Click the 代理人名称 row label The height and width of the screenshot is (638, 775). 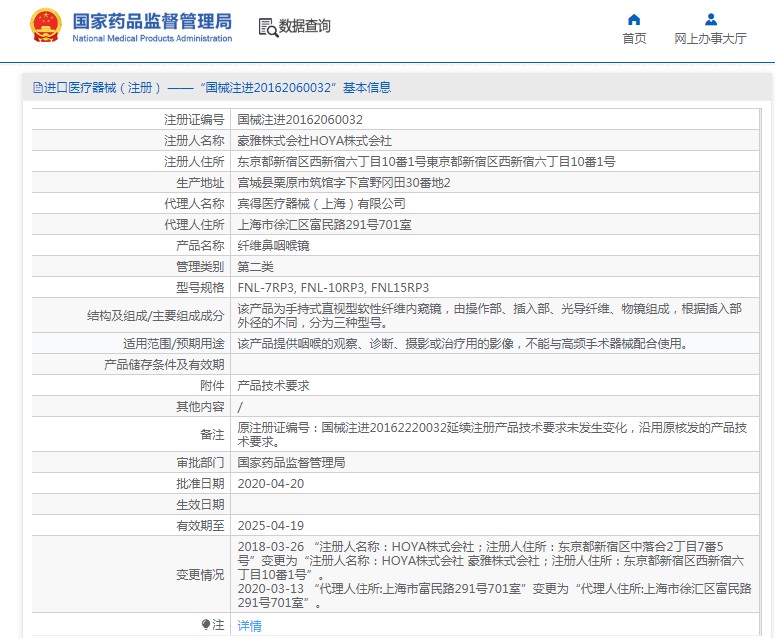(194, 204)
